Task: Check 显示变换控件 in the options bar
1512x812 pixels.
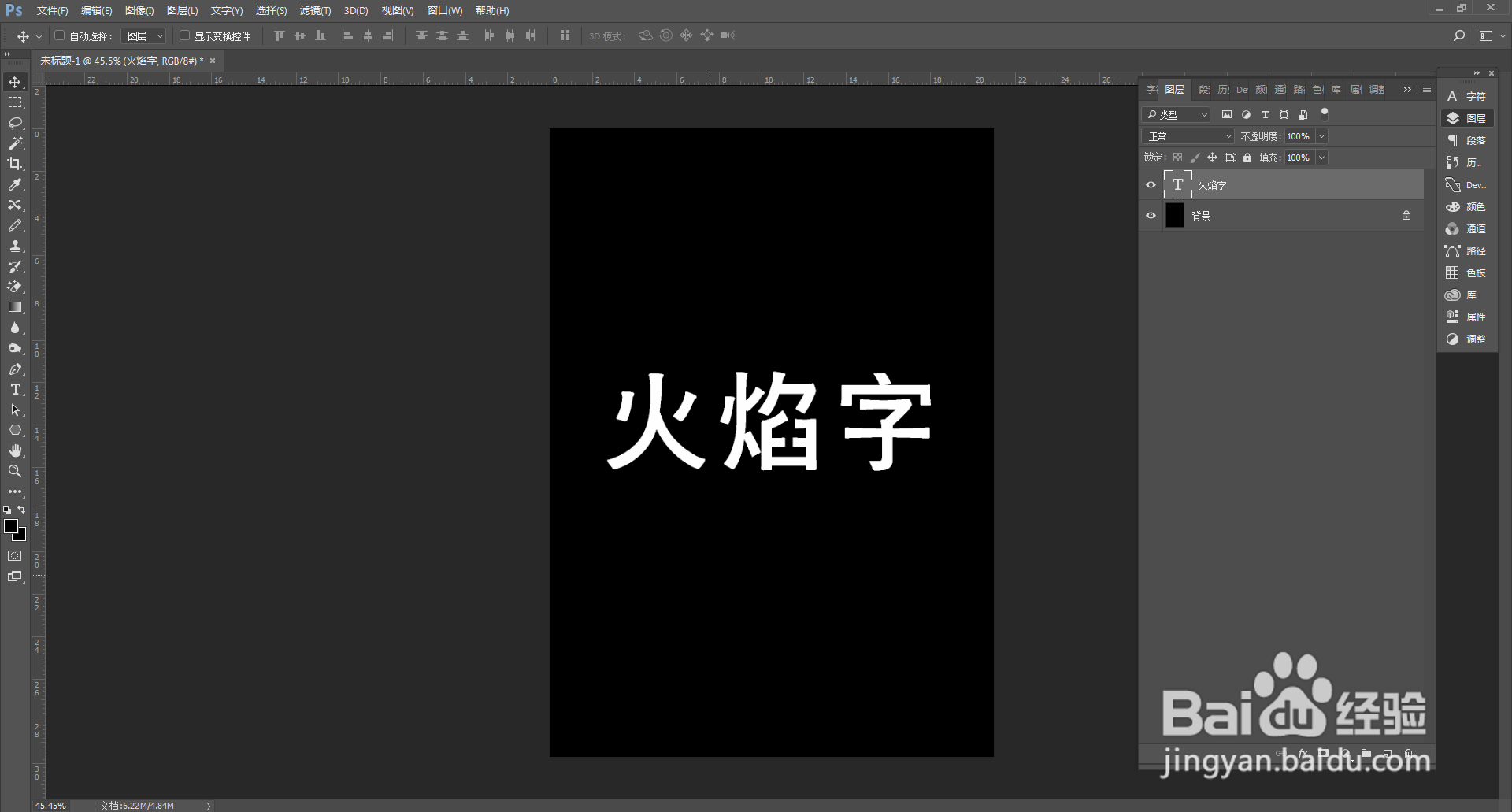Action: tap(185, 35)
